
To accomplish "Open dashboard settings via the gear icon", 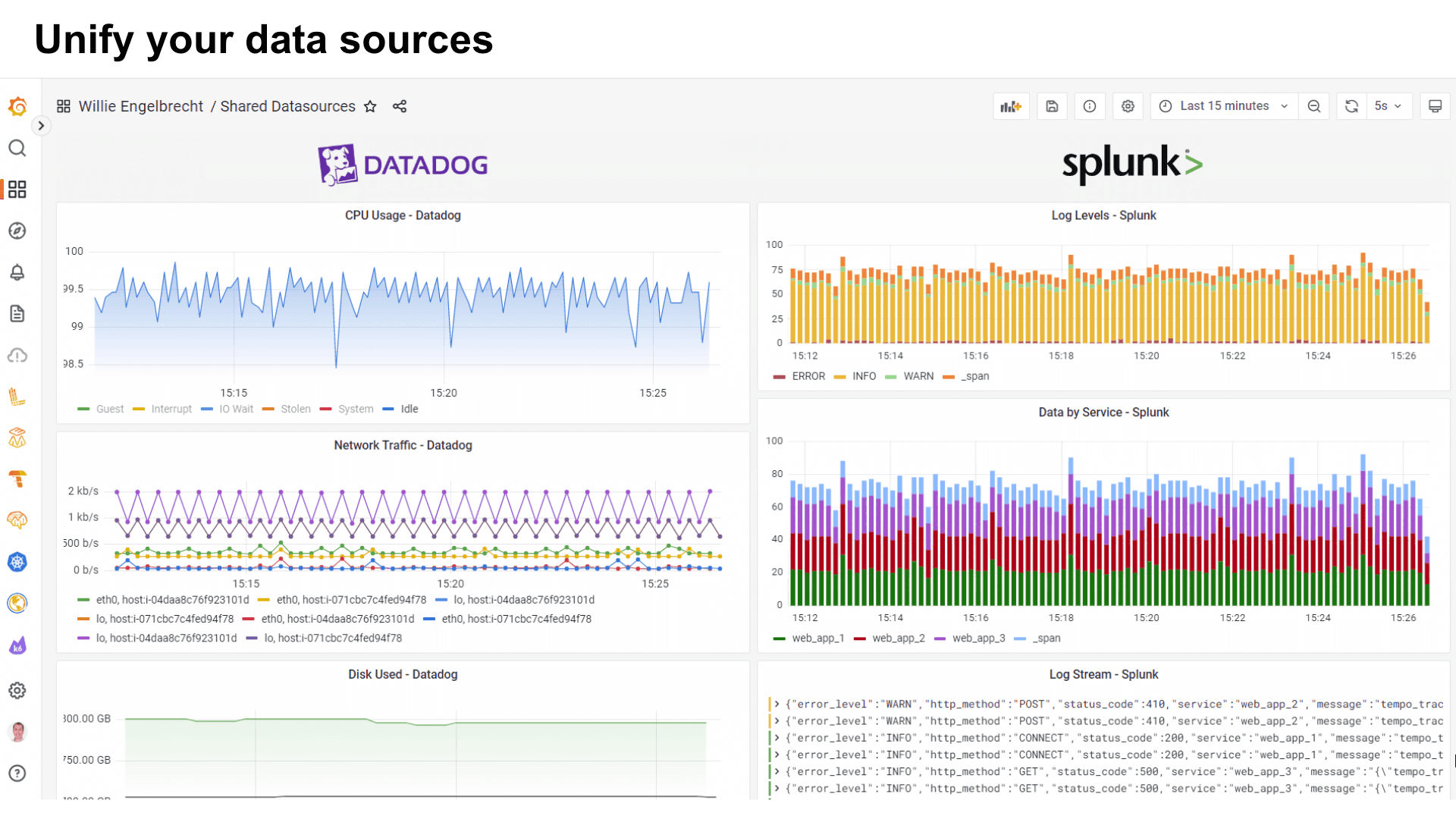I will tap(1128, 106).
